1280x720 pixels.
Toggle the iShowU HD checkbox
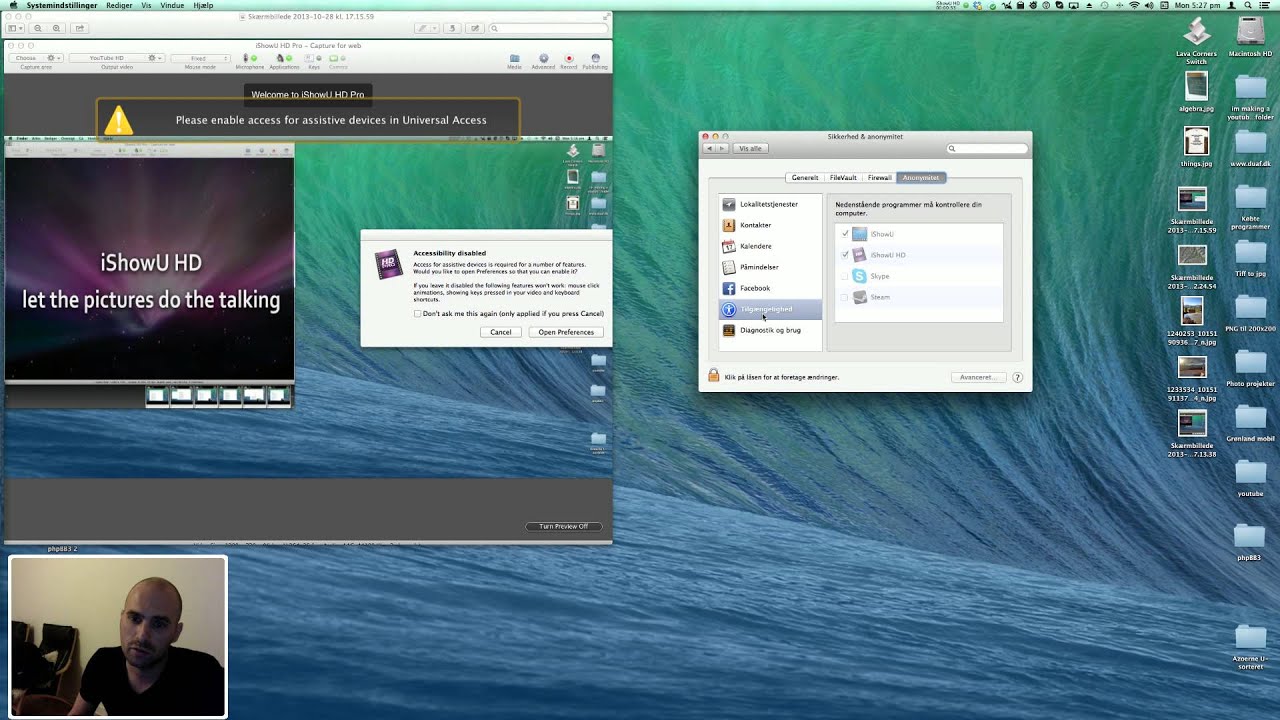click(x=845, y=255)
